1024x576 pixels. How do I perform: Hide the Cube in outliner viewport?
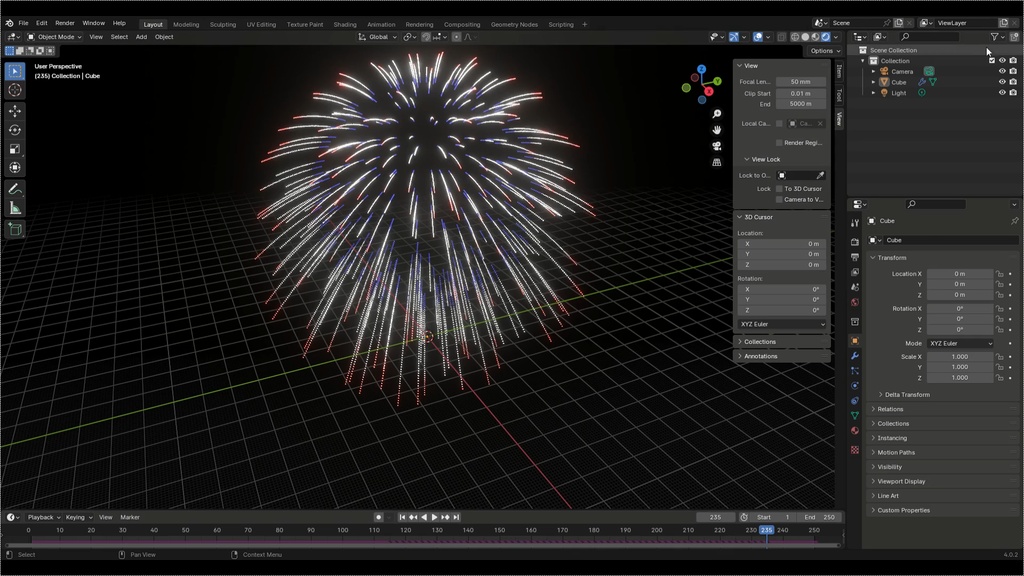pyautogui.click(x=1002, y=82)
